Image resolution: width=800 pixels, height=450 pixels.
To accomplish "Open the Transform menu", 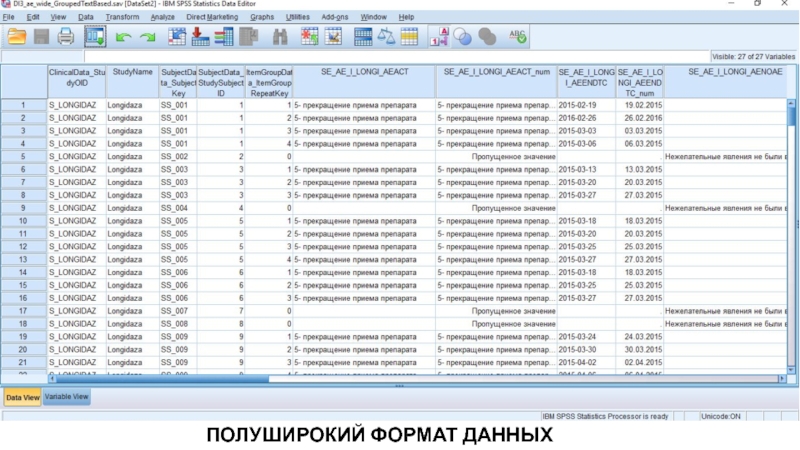I will click(x=122, y=17).
